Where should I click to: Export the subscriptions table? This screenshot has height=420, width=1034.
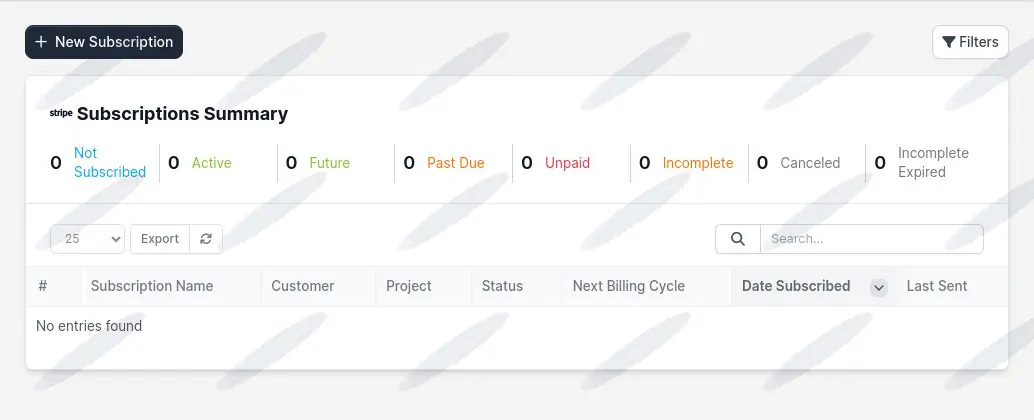160,239
